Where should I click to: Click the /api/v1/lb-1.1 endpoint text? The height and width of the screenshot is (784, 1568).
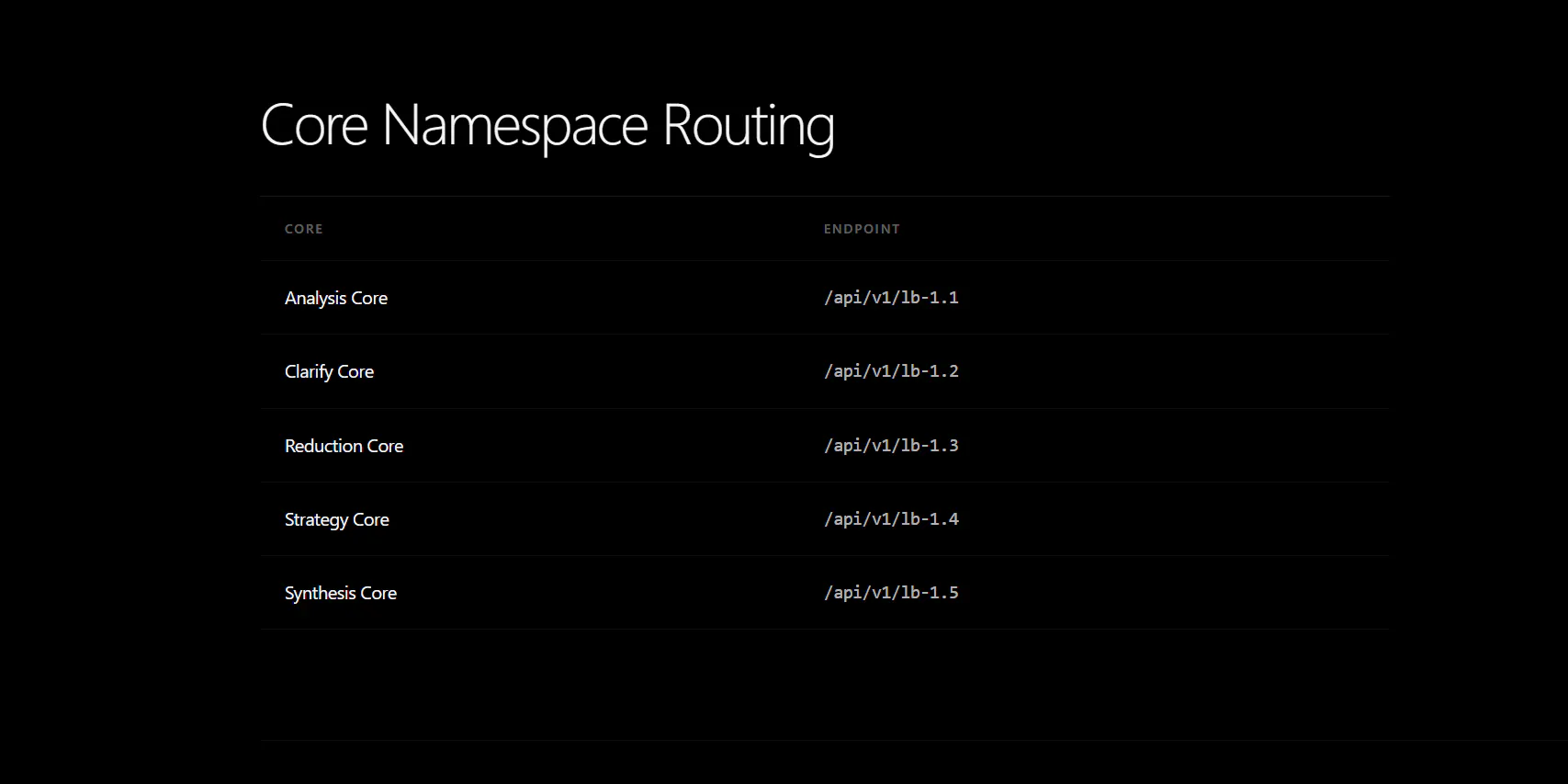coord(891,298)
